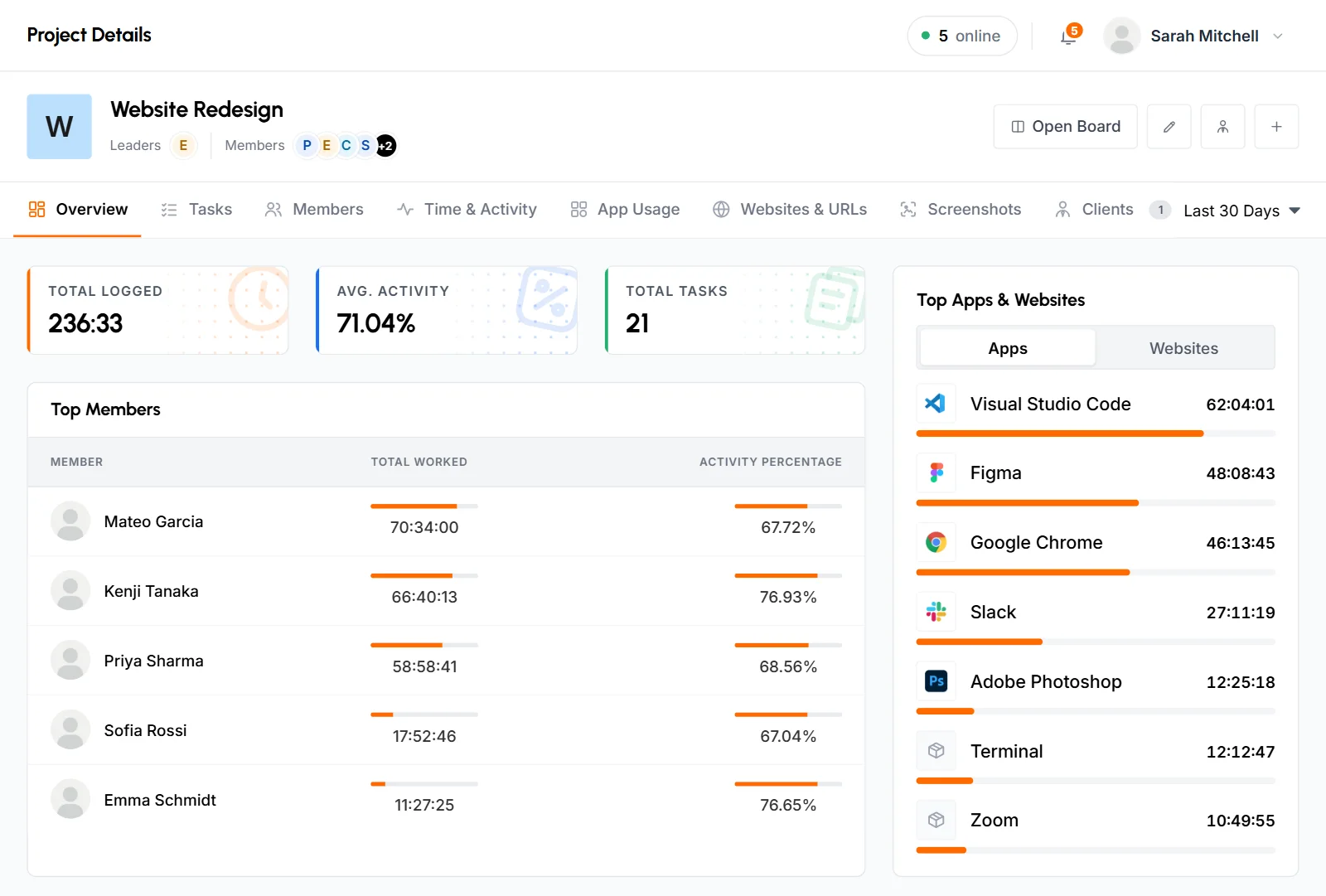This screenshot has height=896, width=1326.
Task: Click the Slack app icon
Action: 936,613
